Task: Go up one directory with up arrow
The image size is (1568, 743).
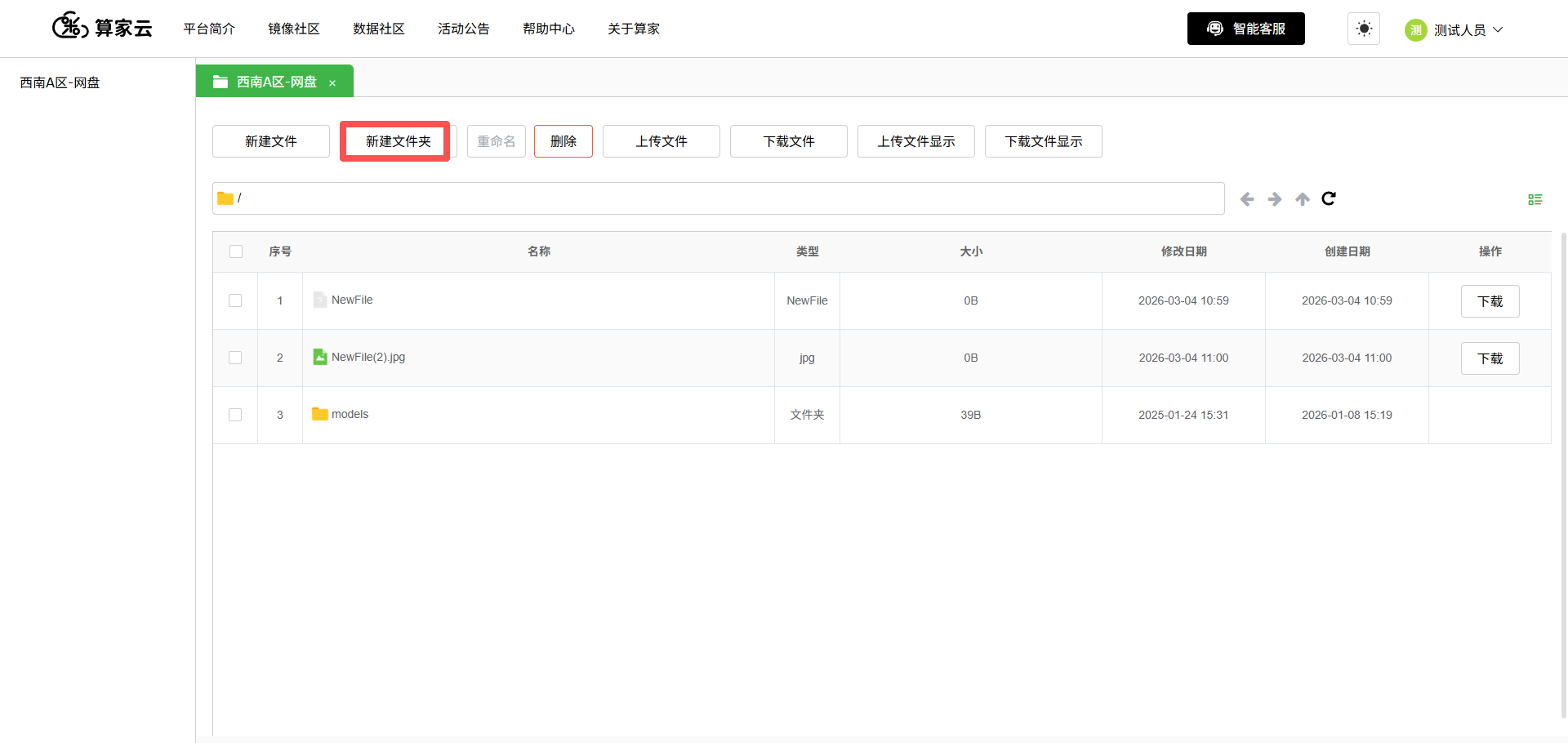Action: click(1303, 199)
